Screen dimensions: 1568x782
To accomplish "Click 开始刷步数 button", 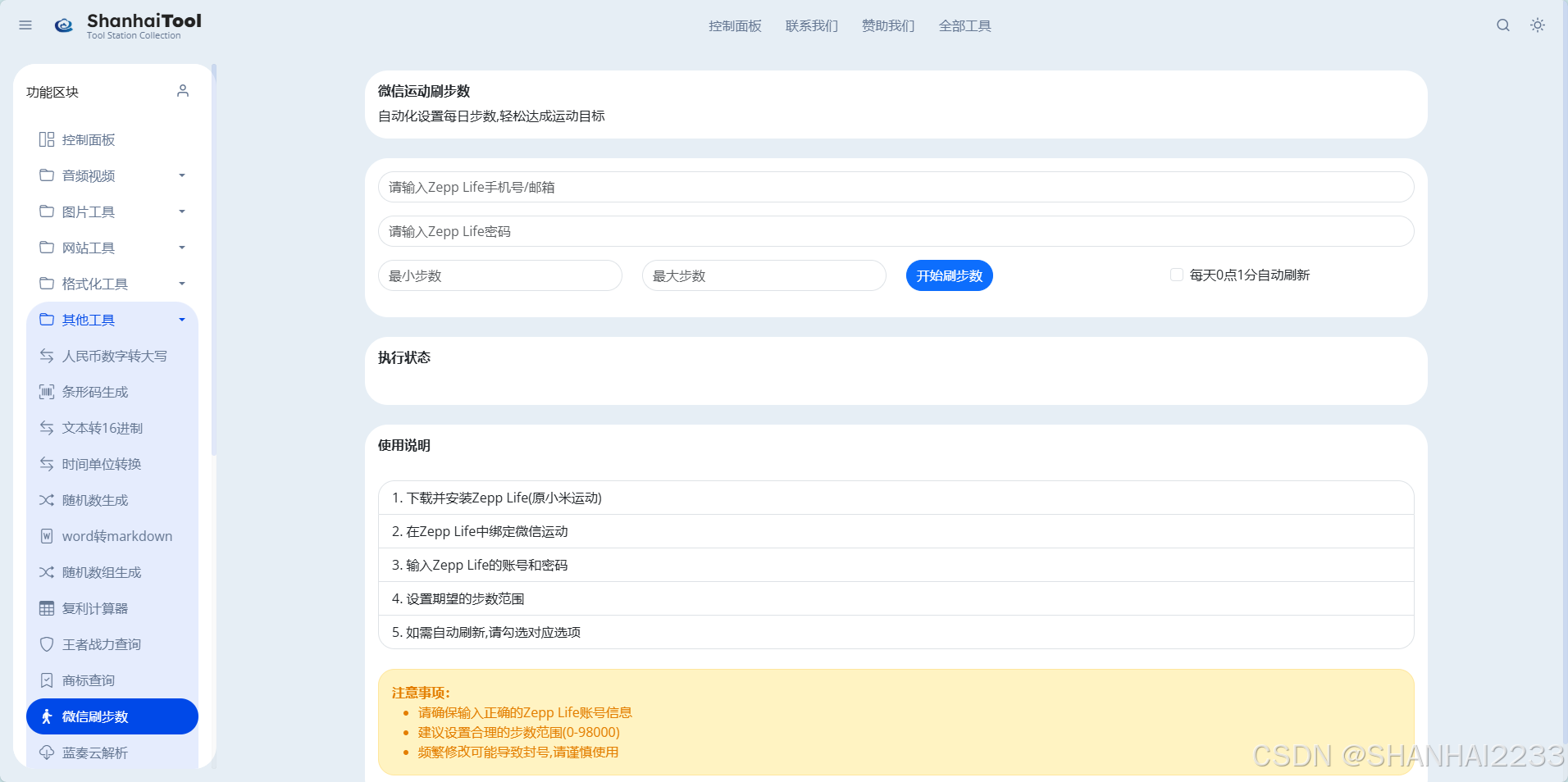I will point(950,275).
